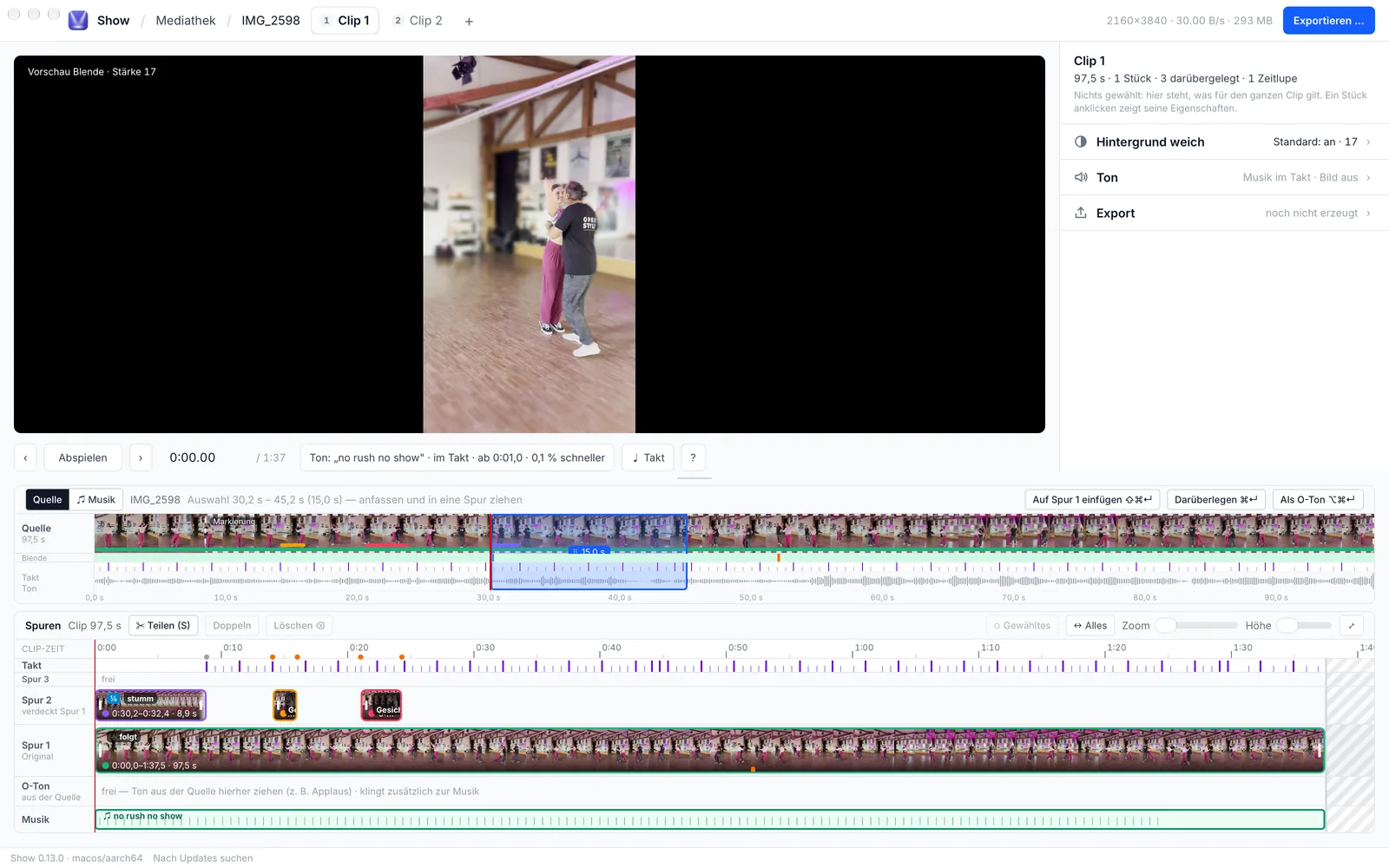The width and height of the screenshot is (1389, 868).
Task: Click Auf Spur 1 einfügen
Action: coord(1092,499)
